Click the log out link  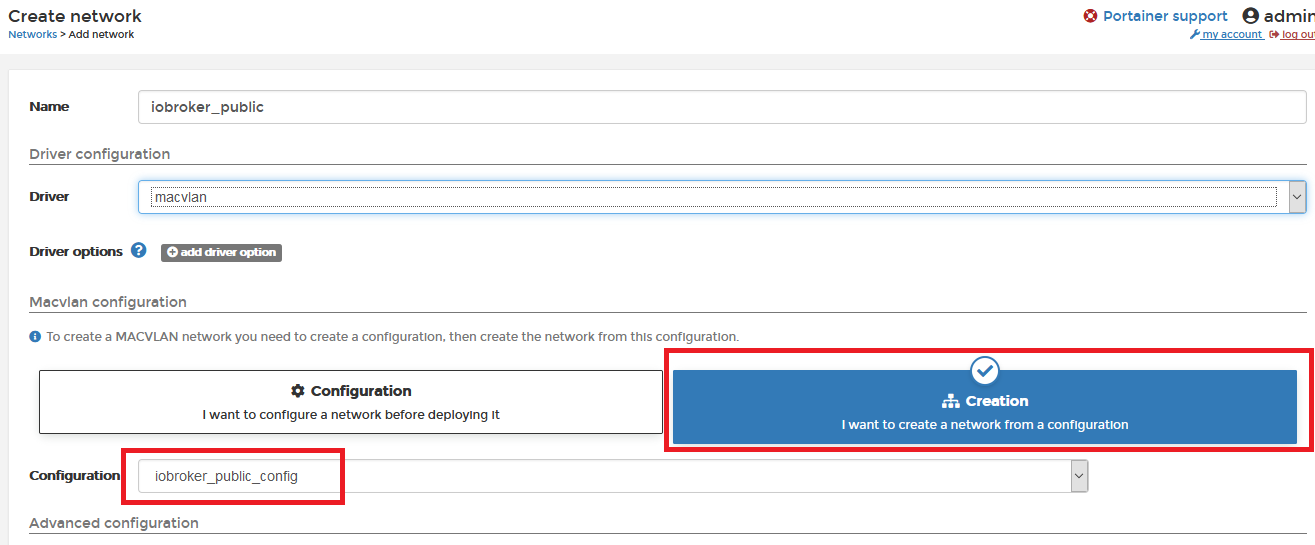1298,35
